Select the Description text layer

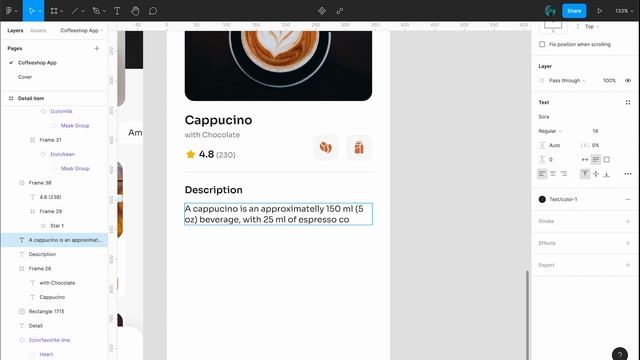(42, 254)
